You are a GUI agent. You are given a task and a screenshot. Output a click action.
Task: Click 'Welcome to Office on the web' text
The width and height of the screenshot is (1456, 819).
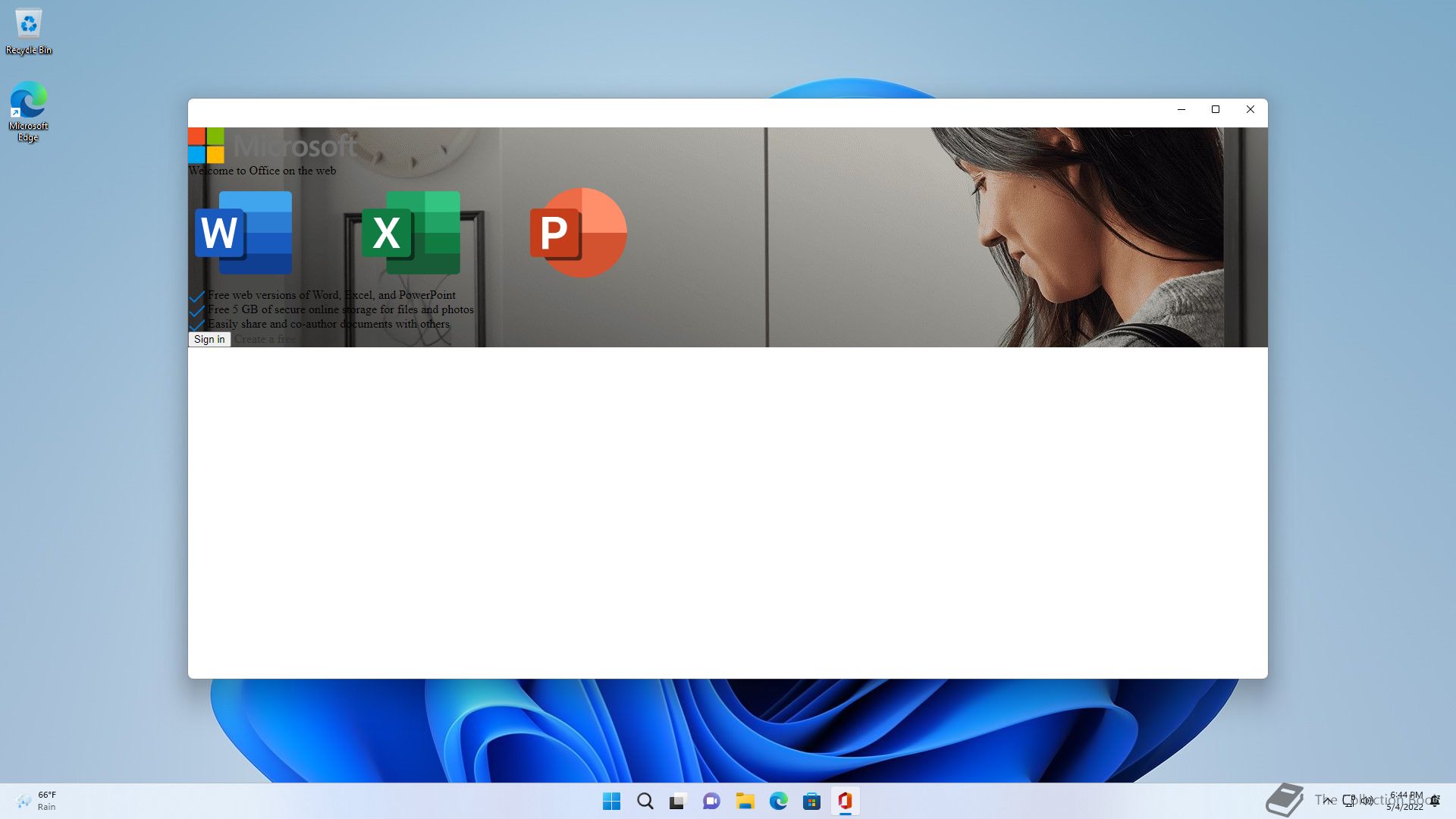point(262,171)
